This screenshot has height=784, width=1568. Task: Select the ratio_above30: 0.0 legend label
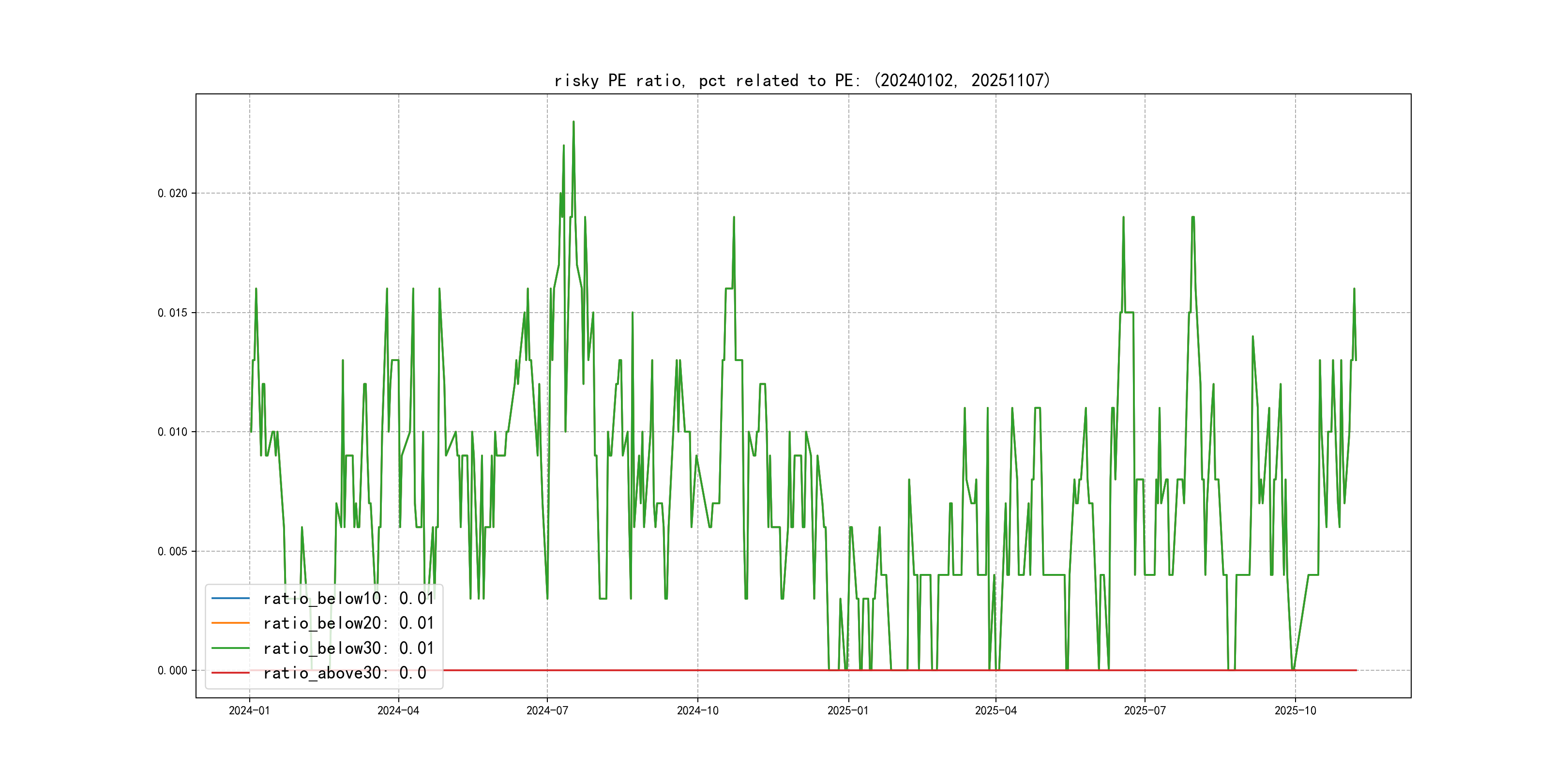345,673
